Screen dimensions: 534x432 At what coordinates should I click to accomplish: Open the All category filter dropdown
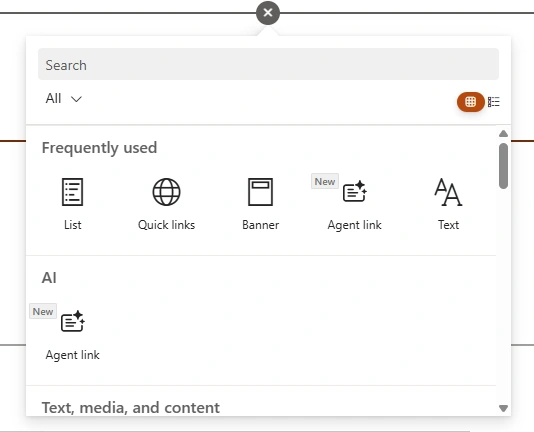64,99
